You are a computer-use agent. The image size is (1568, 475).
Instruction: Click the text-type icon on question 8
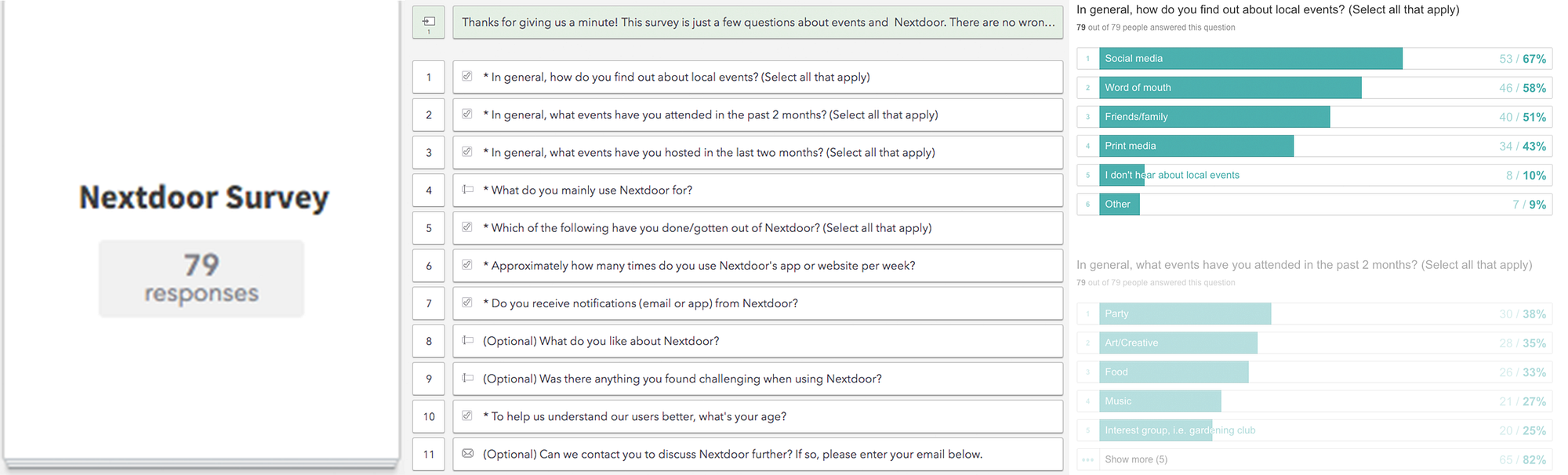pos(468,341)
